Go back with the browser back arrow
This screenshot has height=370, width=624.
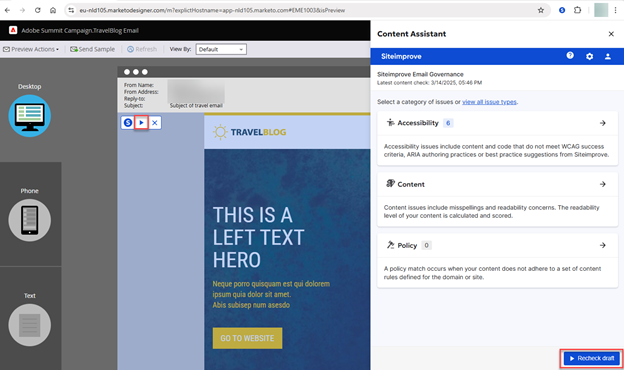coord(7,10)
